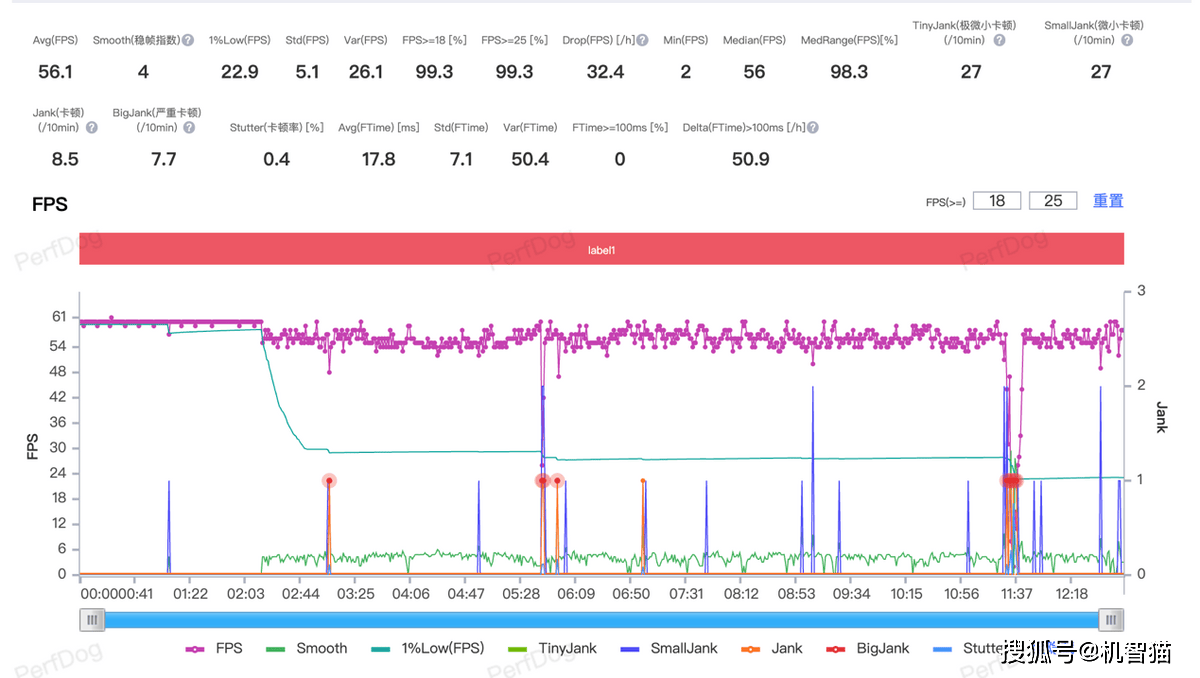Toggle the Jank legend entry
The height and width of the screenshot is (678, 1200).
(773, 648)
